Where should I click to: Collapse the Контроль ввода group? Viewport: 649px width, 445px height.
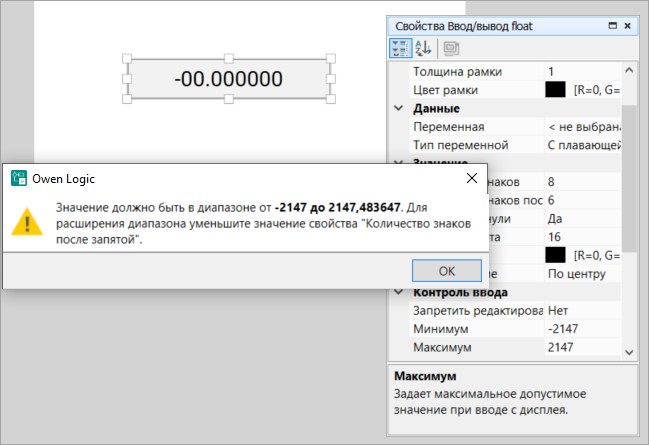coord(398,292)
